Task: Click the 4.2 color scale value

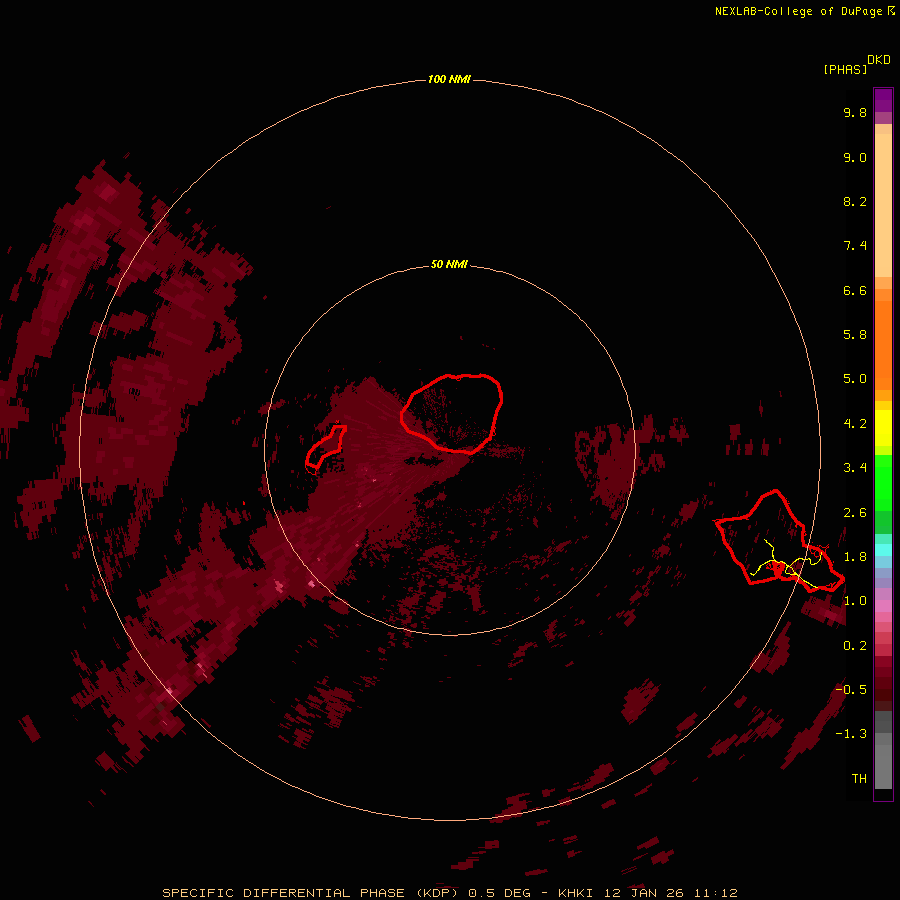Action: pos(855,424)
